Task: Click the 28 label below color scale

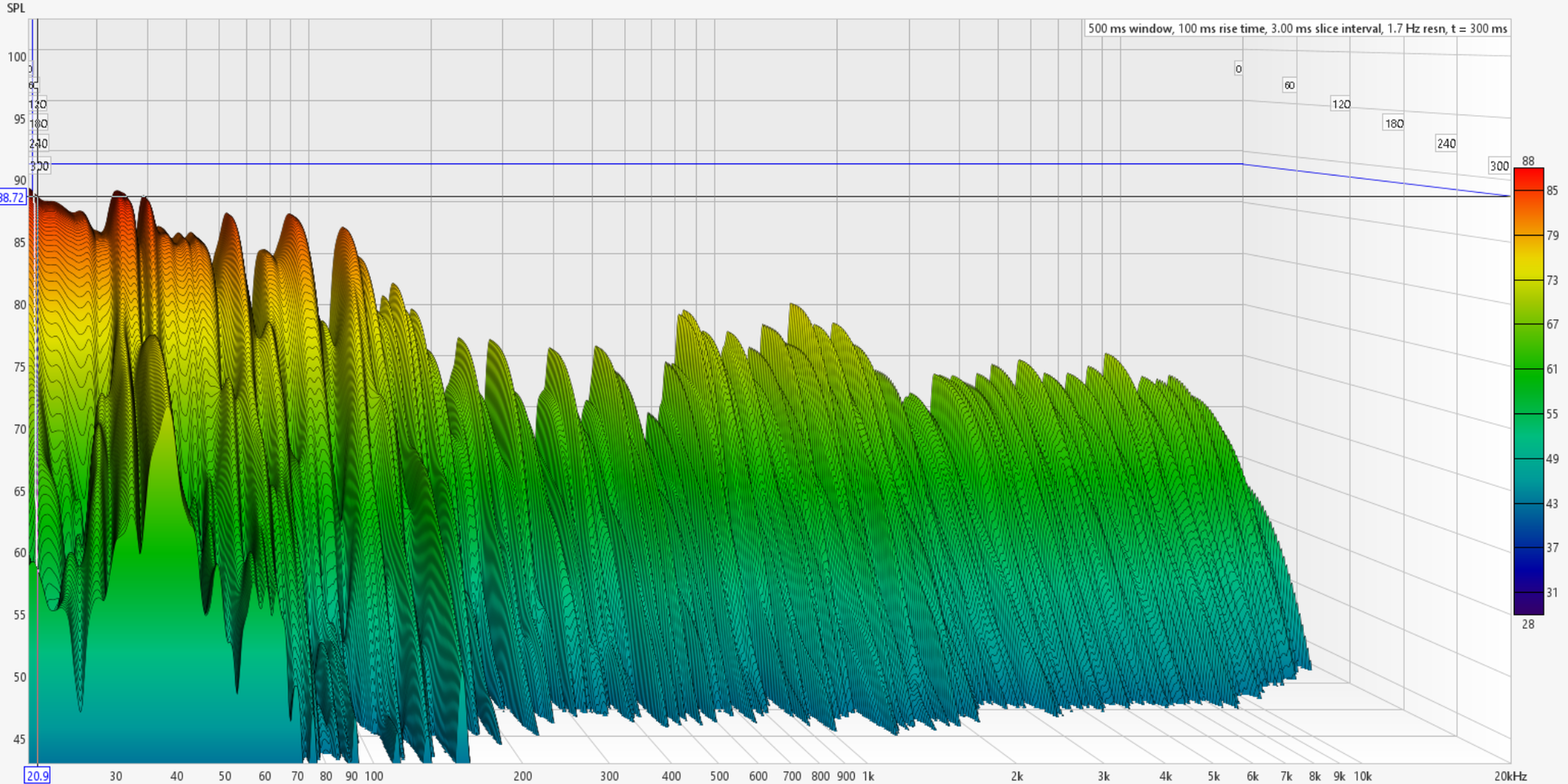Action: click(1528, 624)
